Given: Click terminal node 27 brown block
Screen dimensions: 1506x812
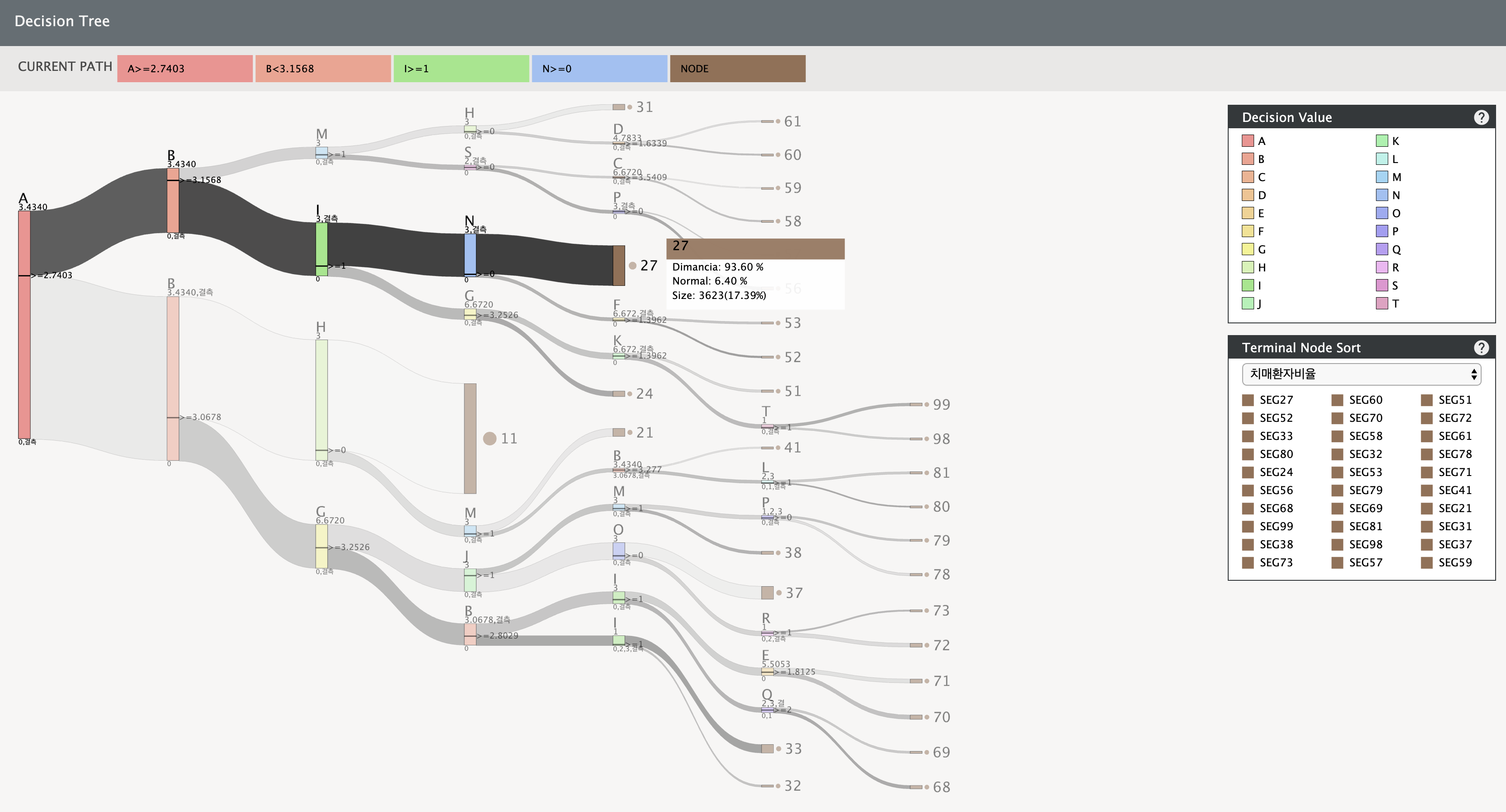Looking at the screenshot, I should point(618,266).
